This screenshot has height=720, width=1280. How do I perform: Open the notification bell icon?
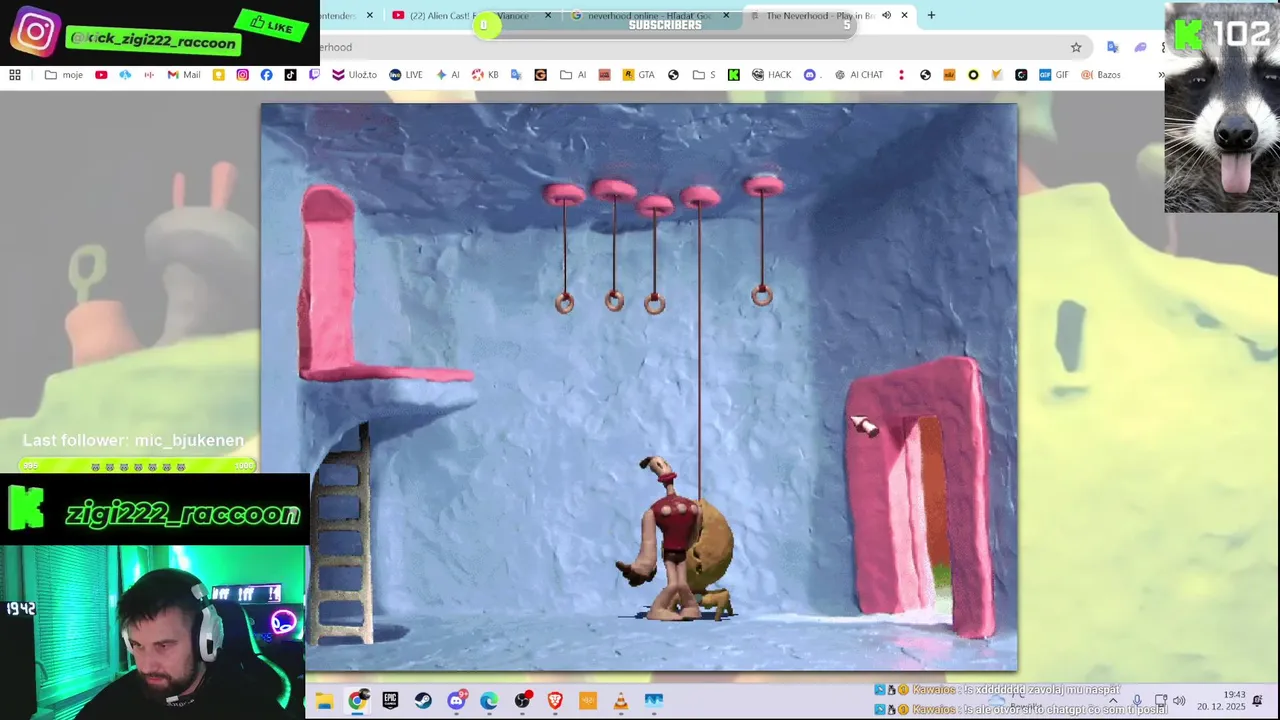pos(1258,701)
